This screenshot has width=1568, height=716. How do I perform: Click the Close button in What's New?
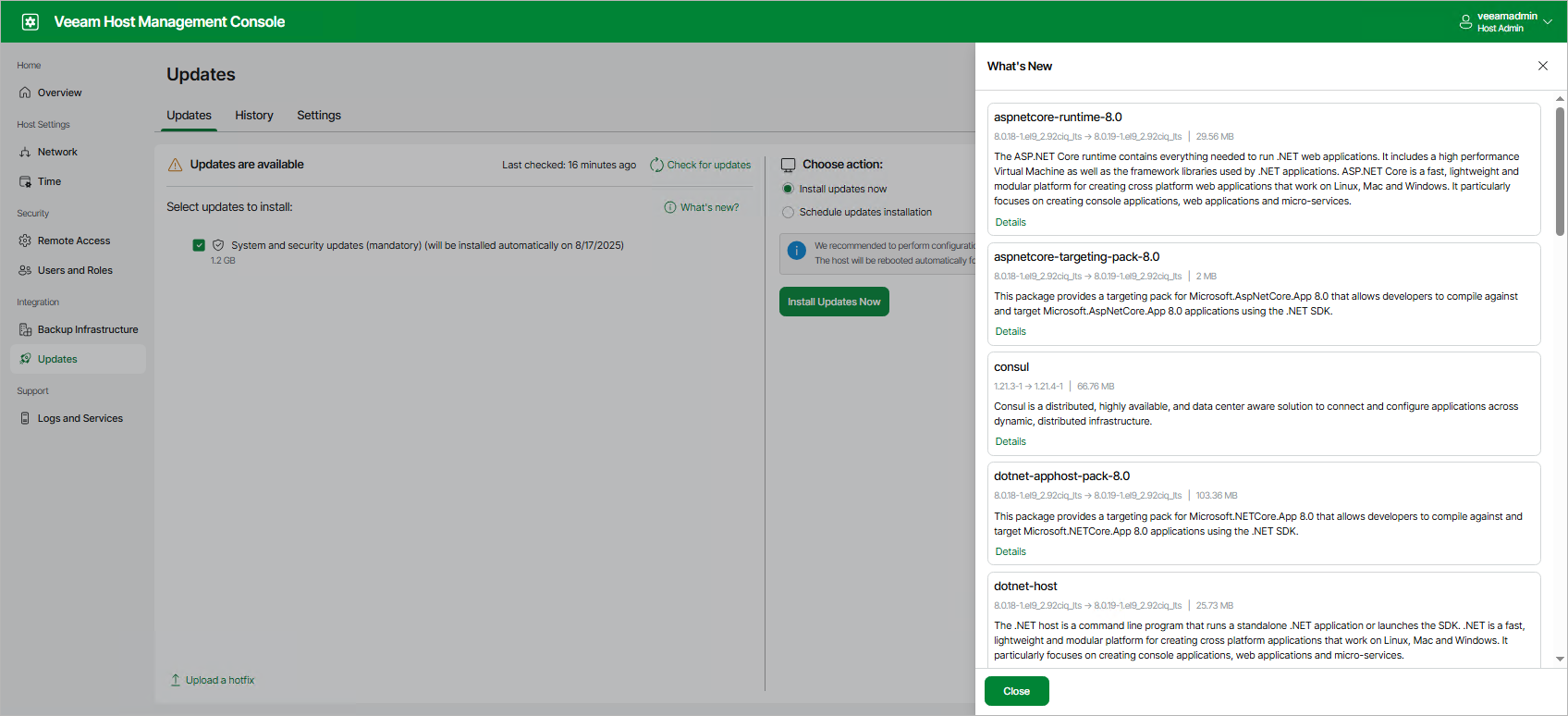(1017, 691)
